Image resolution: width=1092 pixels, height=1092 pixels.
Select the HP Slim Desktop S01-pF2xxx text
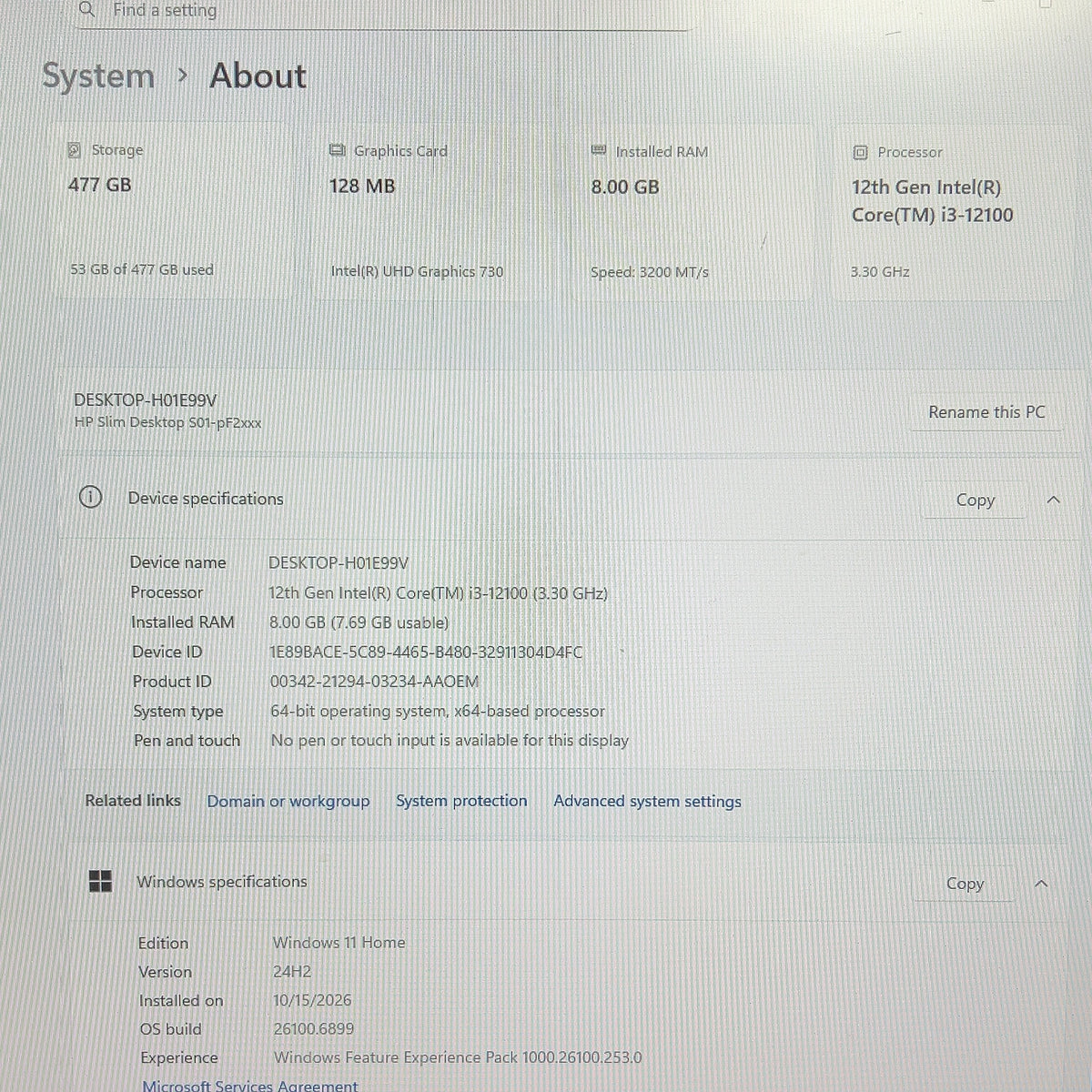point(167,423)
